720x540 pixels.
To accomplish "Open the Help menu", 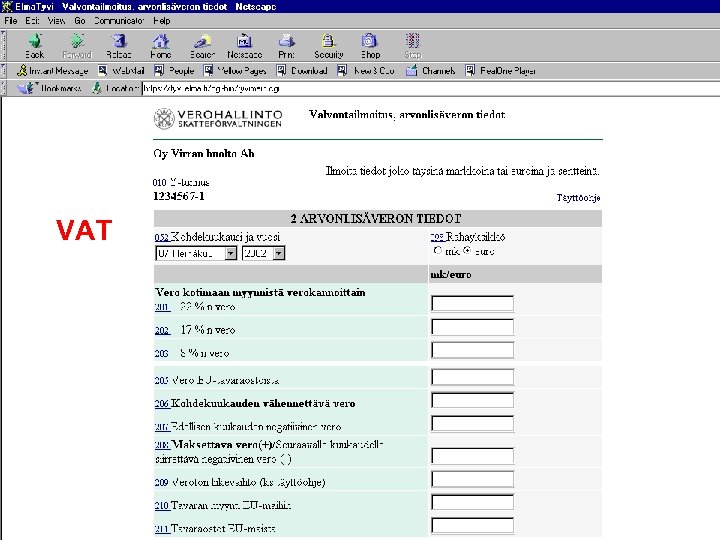I will [162, 21].
